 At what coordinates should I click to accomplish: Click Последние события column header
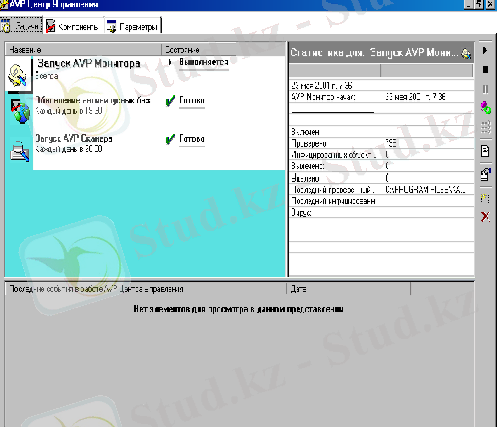(x=146, y=289)
